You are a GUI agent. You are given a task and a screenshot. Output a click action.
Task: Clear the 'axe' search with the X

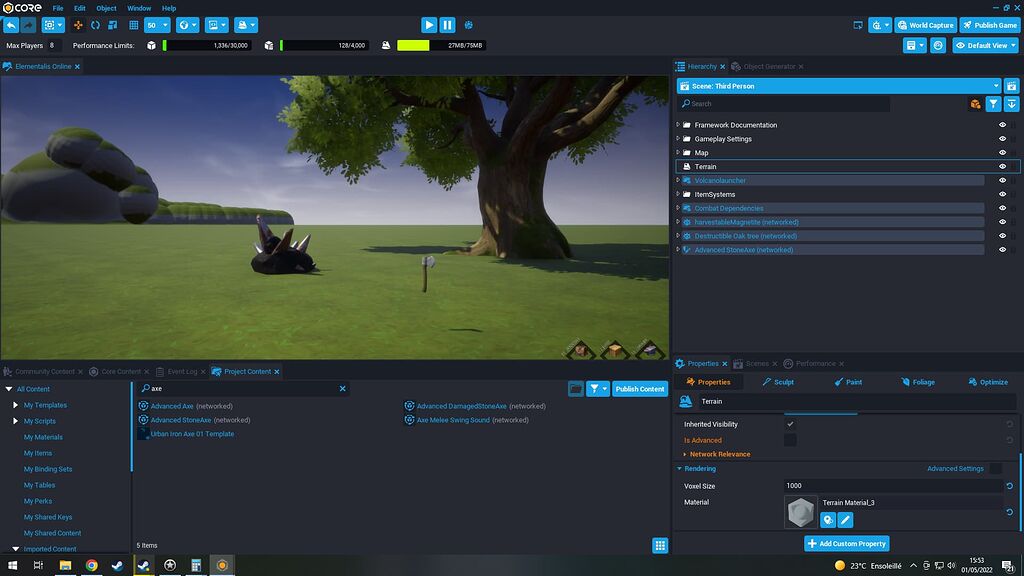342,389
